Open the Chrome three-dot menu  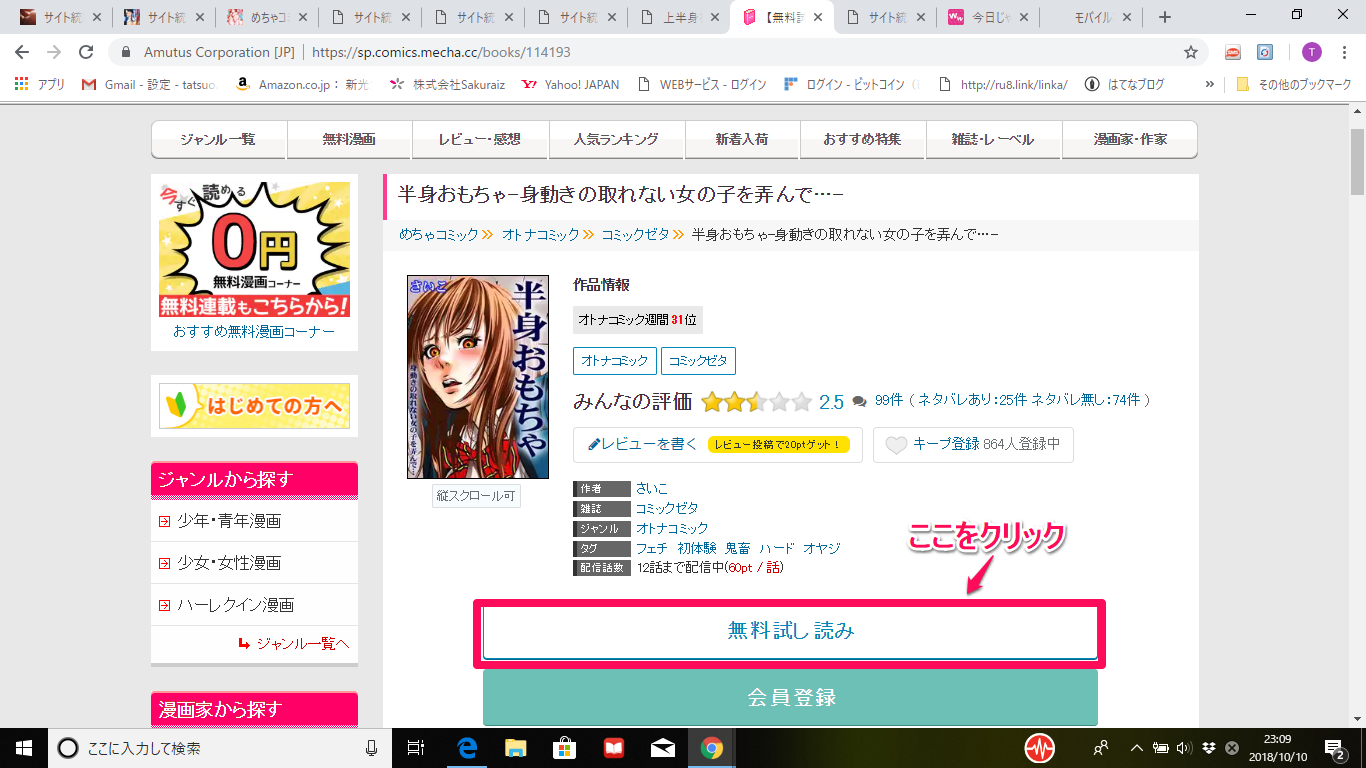(x=1343, y=52)
